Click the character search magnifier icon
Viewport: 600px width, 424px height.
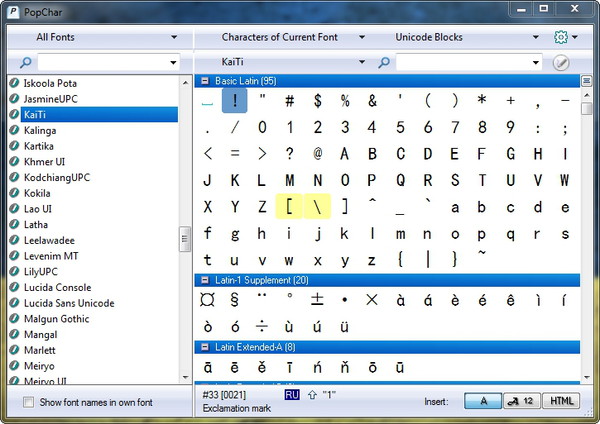385,62
